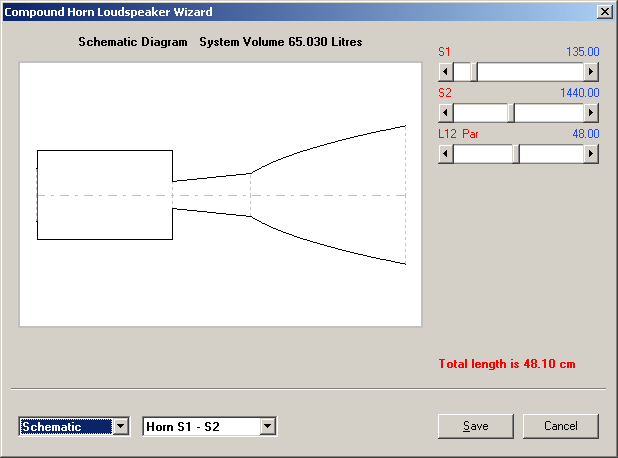Open the Horn S1 - S2 dropdown
The image size is (618, 458).
pos(268,426)
